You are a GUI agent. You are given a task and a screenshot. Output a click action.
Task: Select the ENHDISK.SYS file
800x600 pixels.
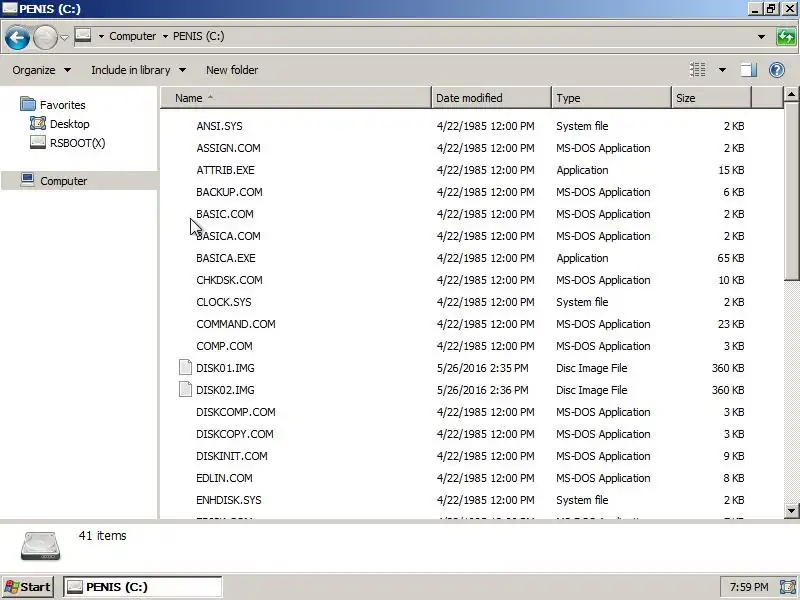coord(229,500)
